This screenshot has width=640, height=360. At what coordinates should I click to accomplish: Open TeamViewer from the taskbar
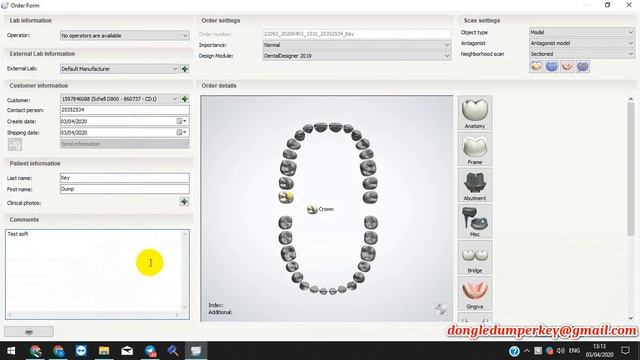click(x=81, y=351)
